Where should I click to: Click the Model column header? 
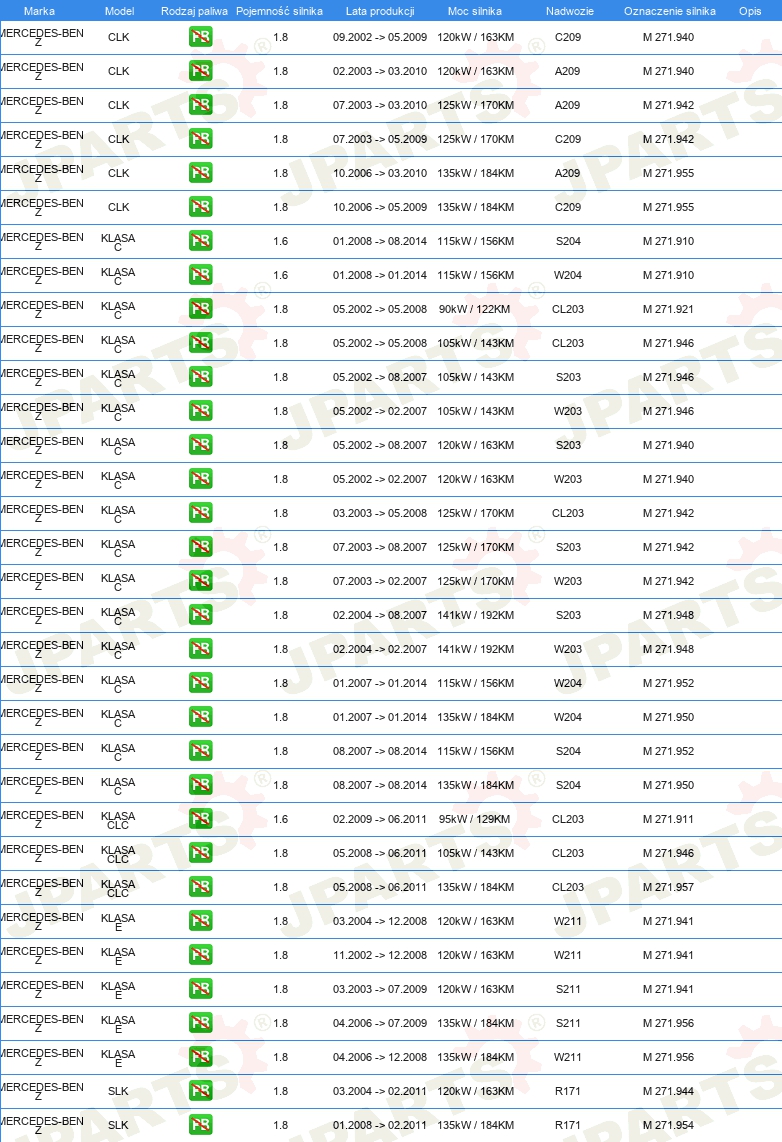click(x=119, y=11)
